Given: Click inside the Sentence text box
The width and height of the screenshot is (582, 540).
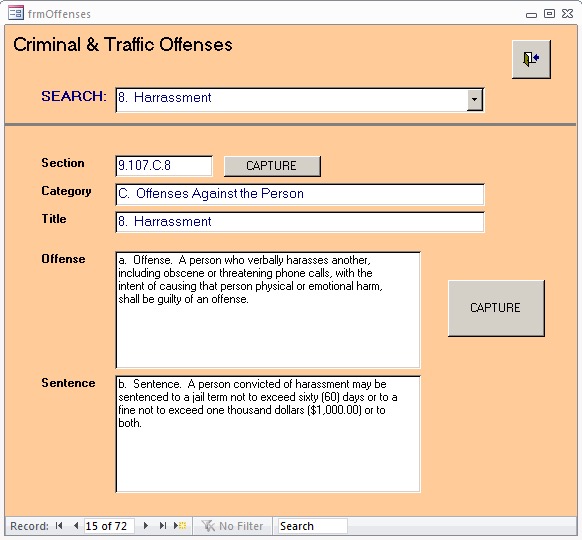Looking at the screenshot, I should point(268,434).
